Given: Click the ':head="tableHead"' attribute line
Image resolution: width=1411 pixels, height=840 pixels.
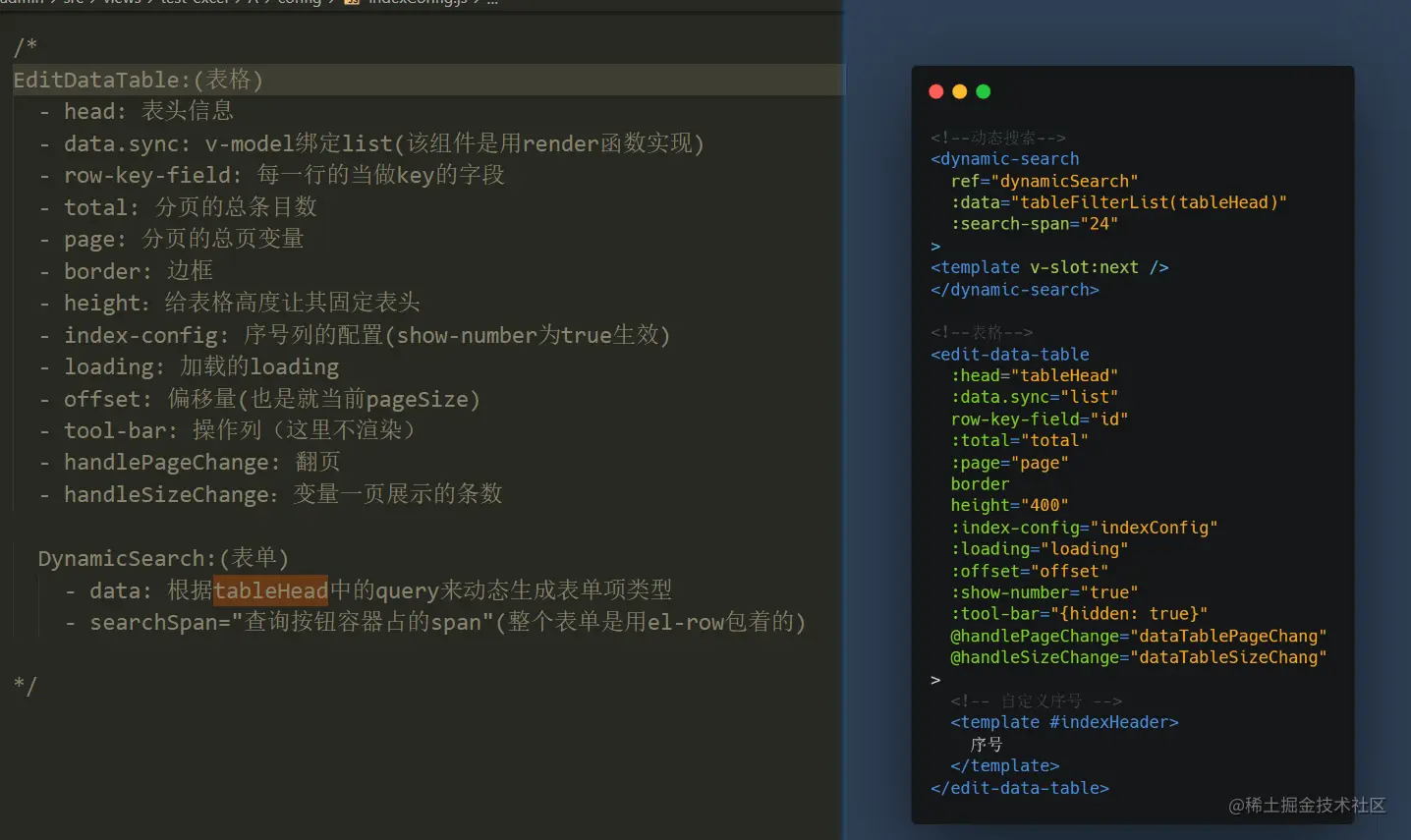Looking at the screenshot, I should pyautogui.click(x=1035, y=375).
